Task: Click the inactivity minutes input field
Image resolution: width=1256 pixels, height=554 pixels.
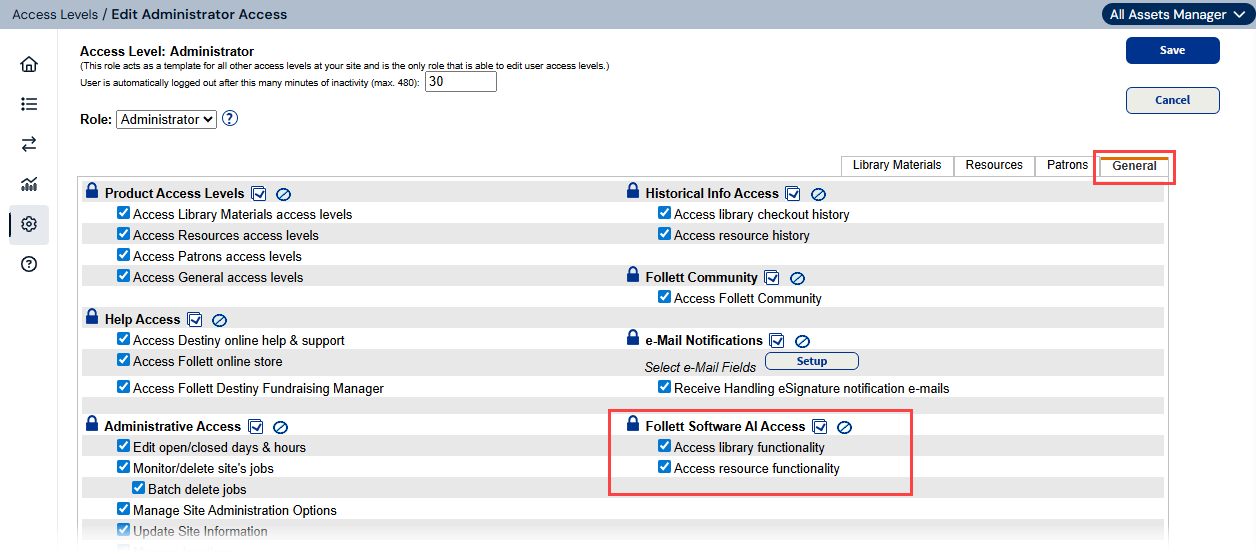Action: tap(461, 82)
